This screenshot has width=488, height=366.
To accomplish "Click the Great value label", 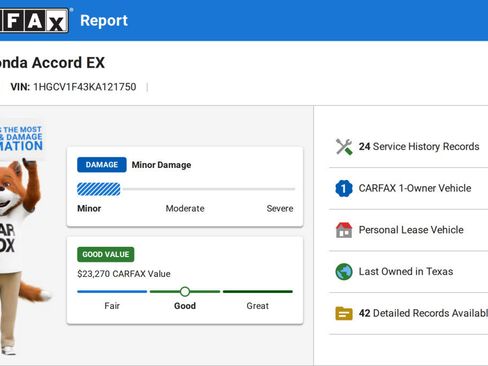I will pyautogui.click(x=258, y=306).
